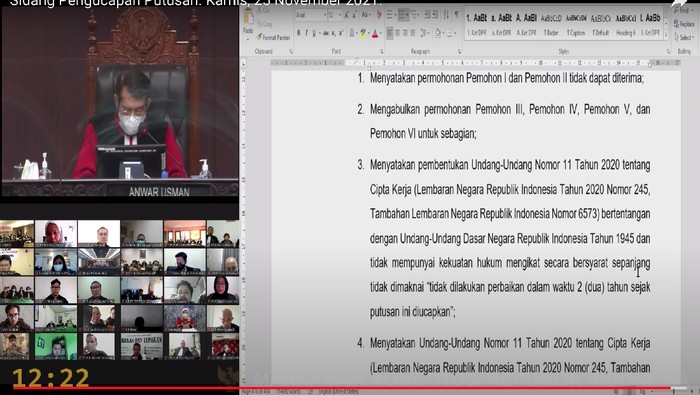Open the Paragraph dialog launcher
700x395 pixels.
[x=459, y=52]
